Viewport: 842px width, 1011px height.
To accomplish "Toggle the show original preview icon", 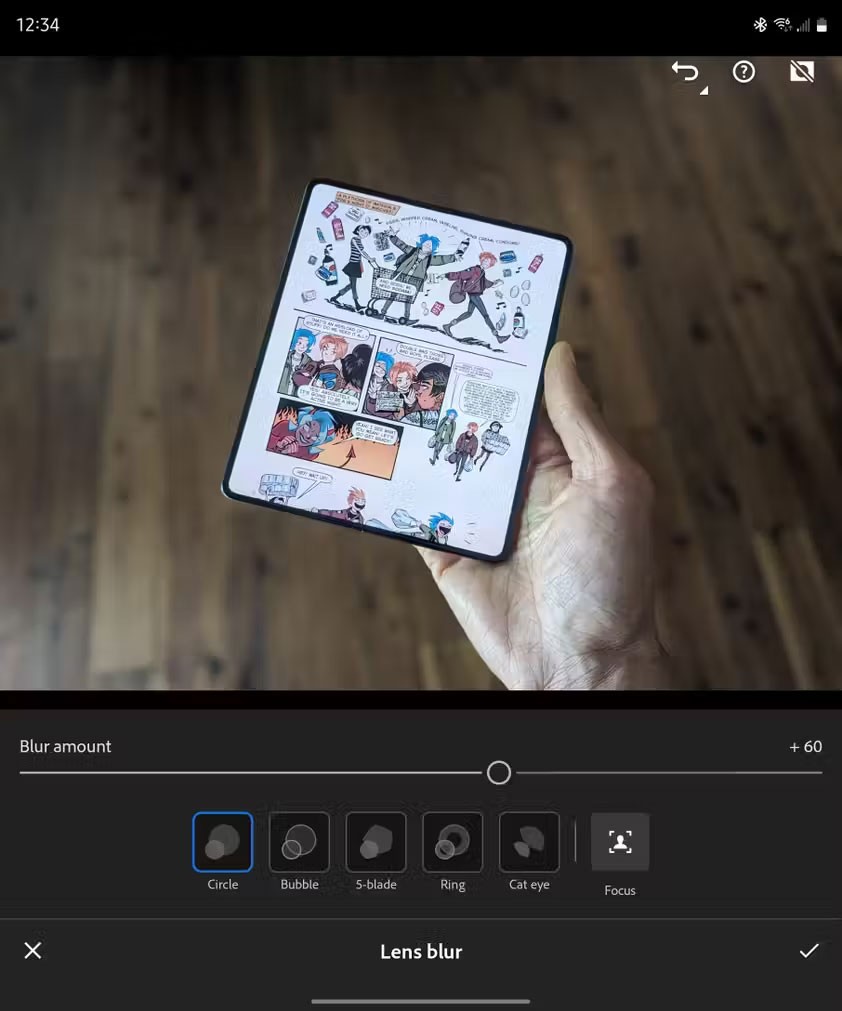I will (802, 72).
